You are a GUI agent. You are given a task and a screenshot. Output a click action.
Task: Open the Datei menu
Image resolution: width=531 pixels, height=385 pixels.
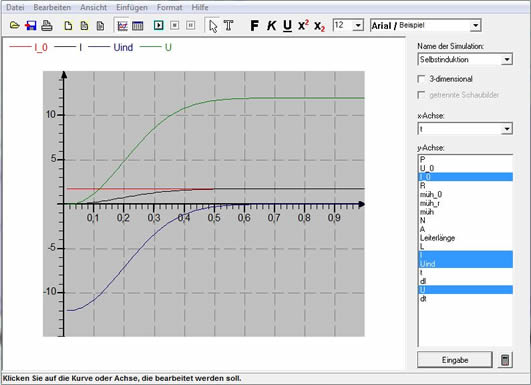(15, 7)
